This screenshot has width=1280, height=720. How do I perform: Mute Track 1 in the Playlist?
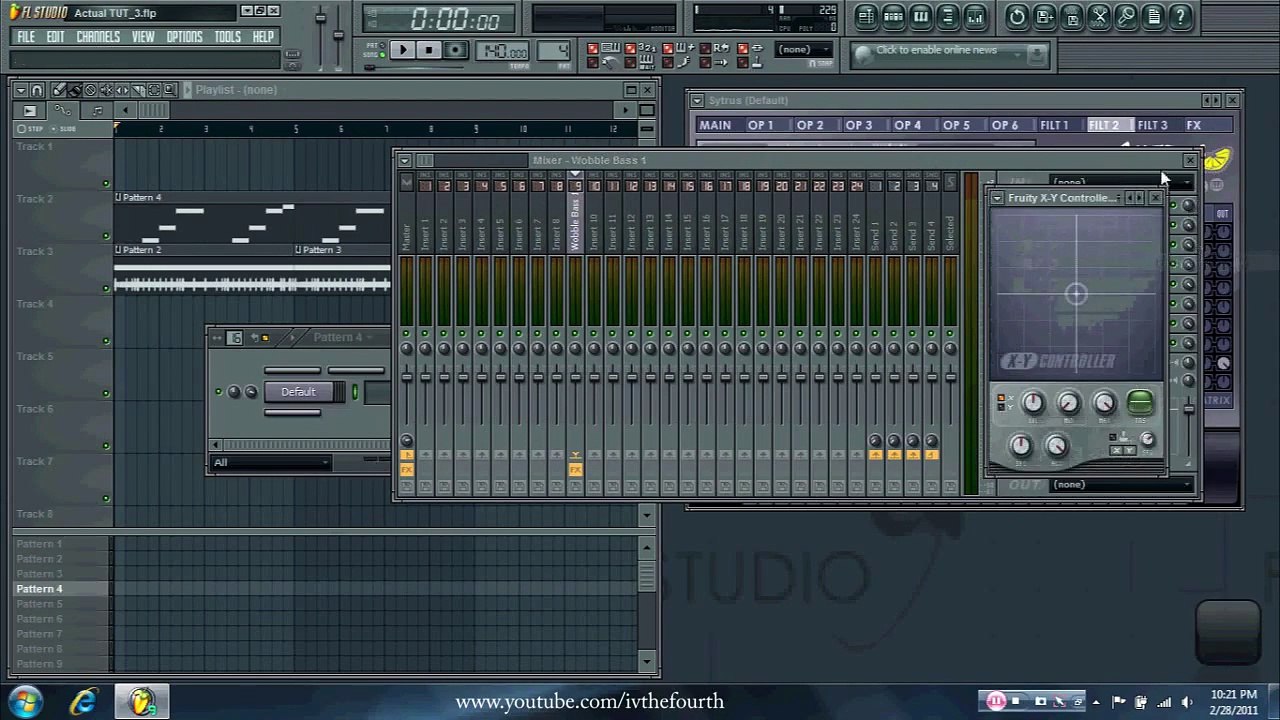(106, 184)
